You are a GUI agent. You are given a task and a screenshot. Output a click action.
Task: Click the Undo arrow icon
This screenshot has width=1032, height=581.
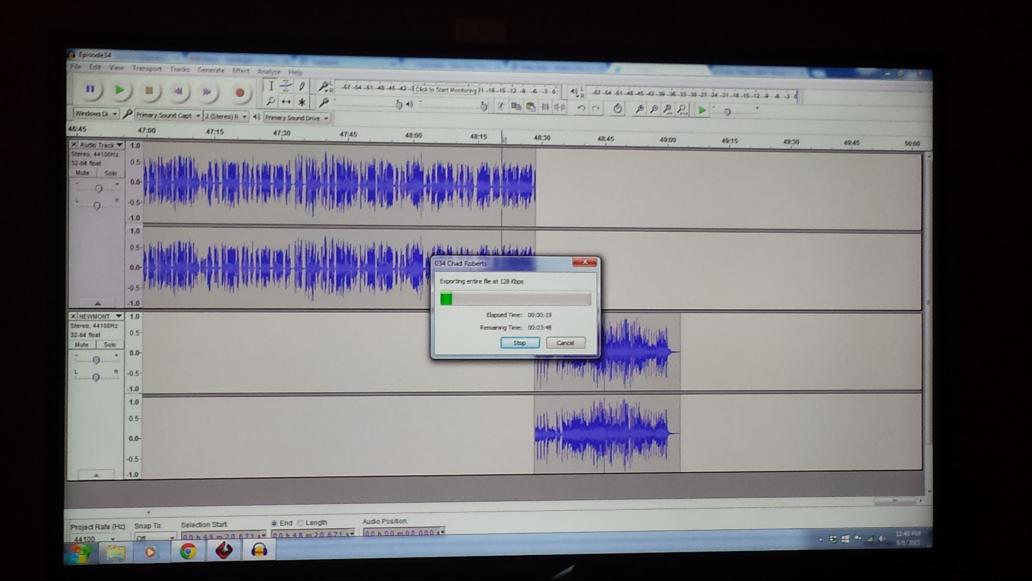click(580, 108)
